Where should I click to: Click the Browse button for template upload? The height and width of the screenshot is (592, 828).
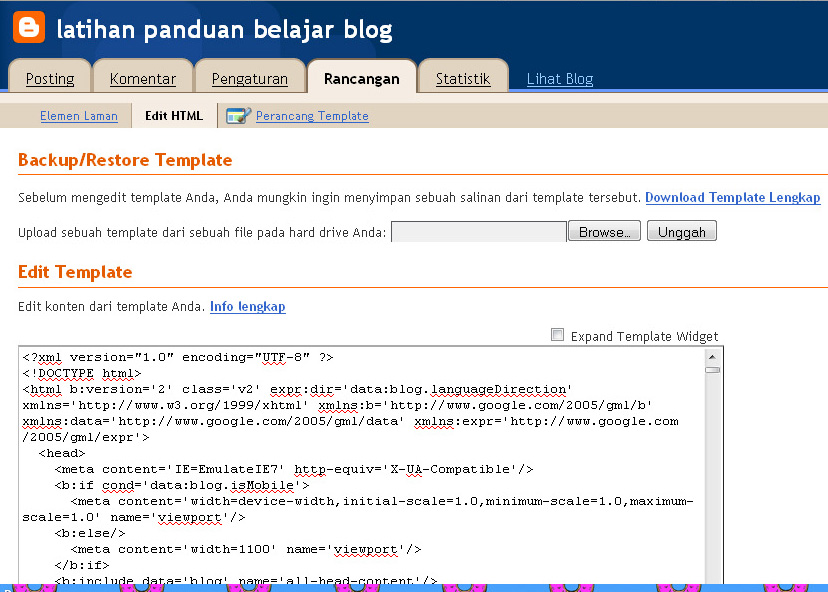pos(603,230)
